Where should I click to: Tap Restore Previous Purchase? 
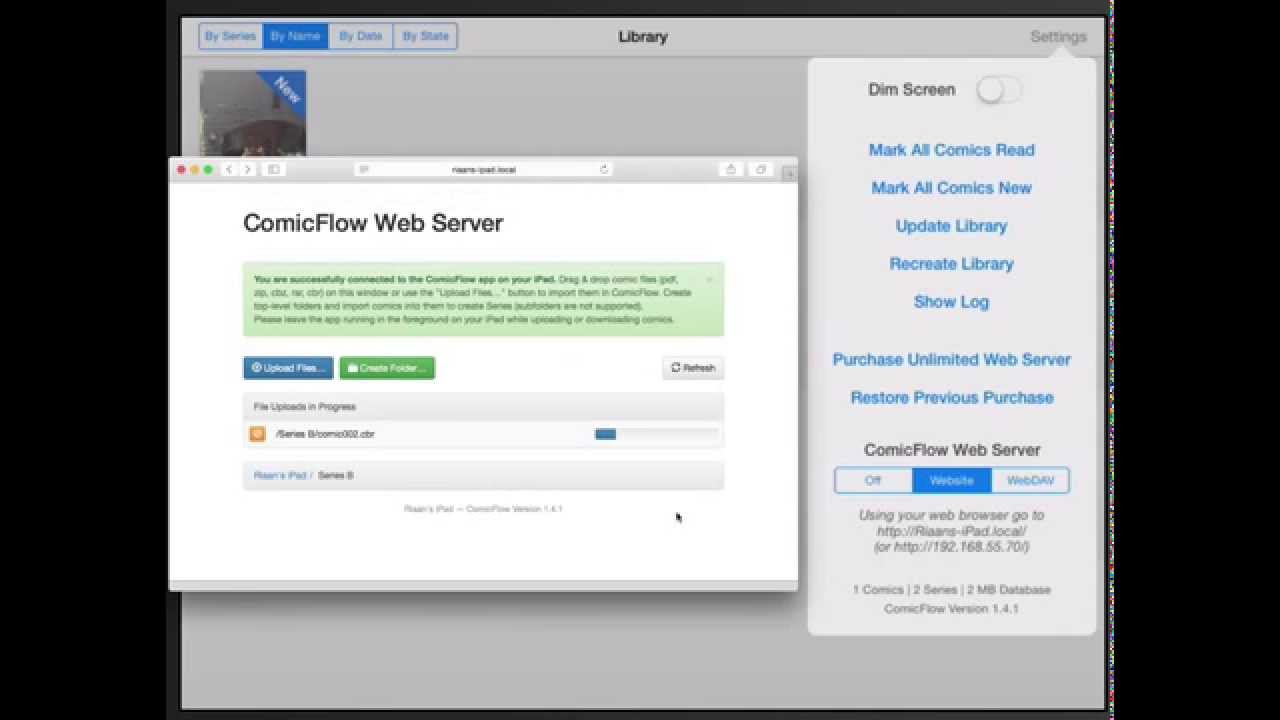click(x=952, y=398)
